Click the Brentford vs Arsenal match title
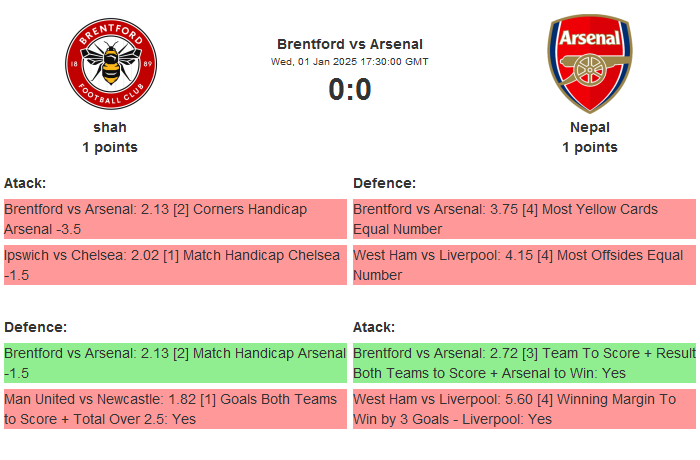 point(350,44)
